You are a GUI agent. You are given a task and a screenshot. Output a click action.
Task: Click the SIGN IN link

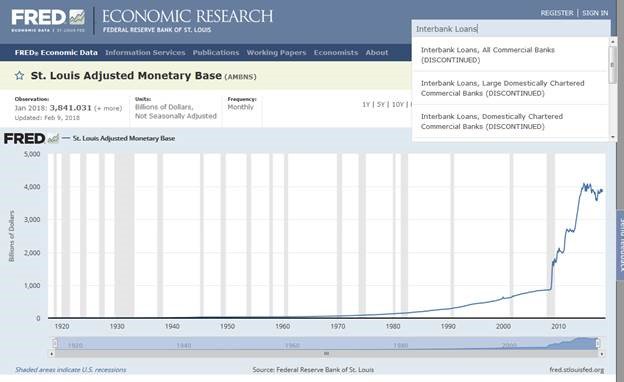point(595,13)
